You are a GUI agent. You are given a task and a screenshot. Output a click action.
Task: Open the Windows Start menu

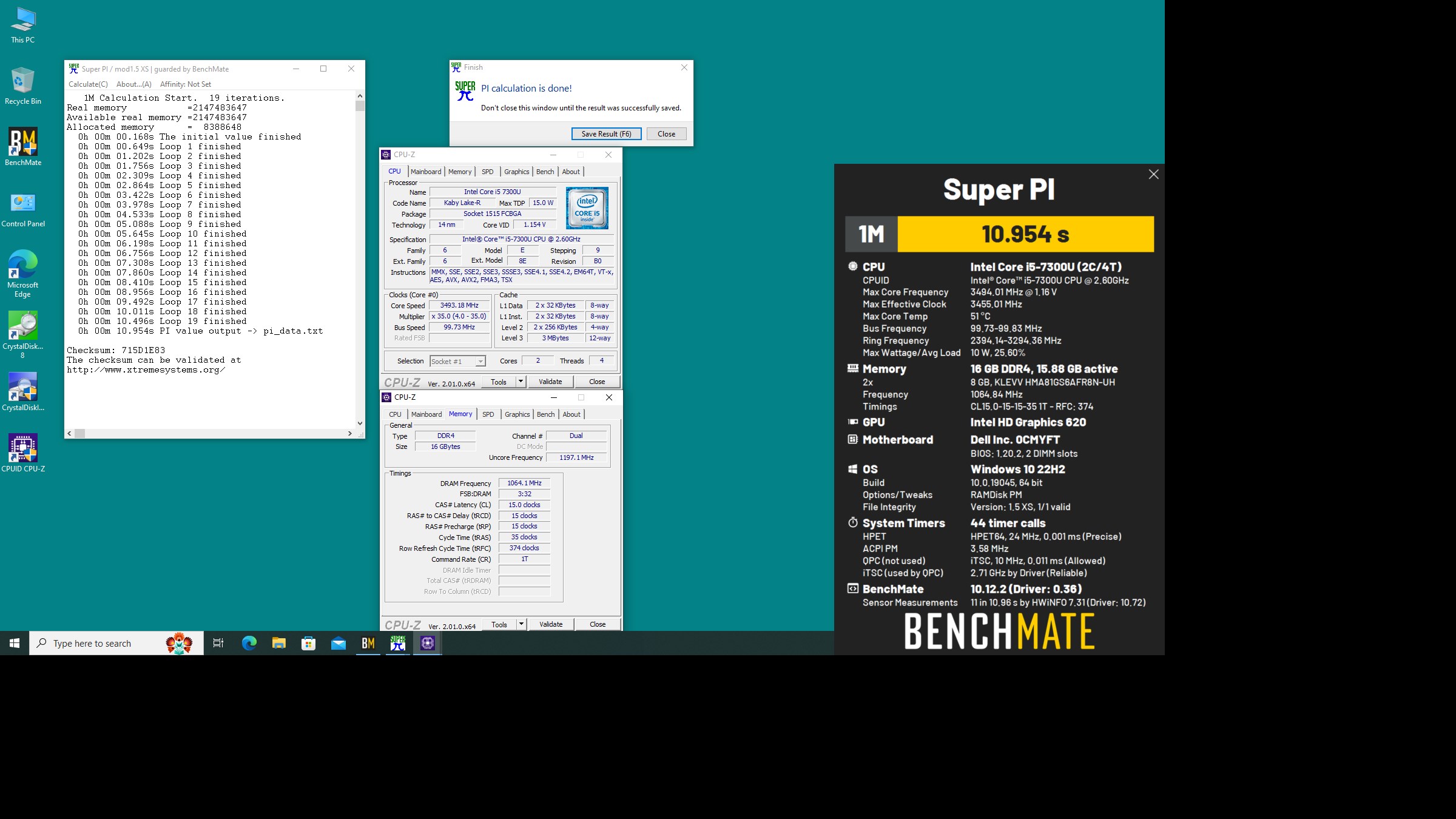15,643
